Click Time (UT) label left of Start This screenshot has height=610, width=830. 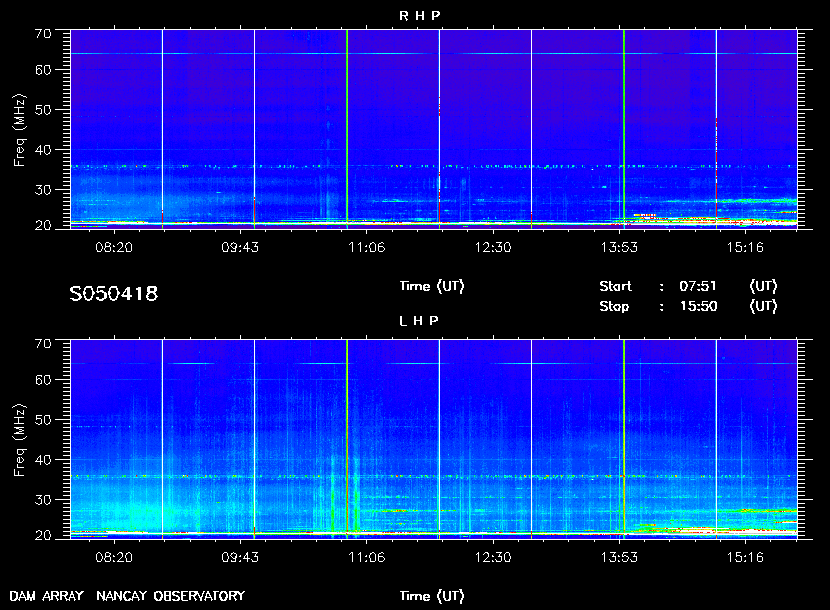coord(431,286)
